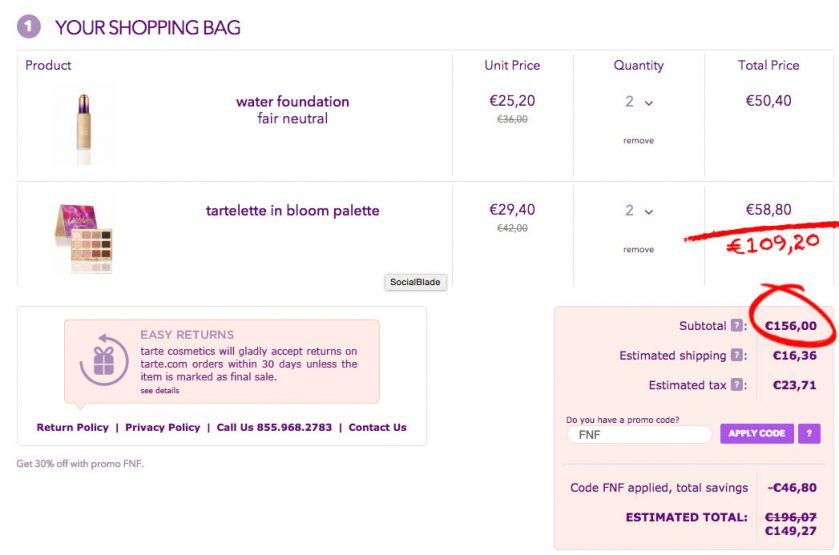Focus the promo code input field

639,435
